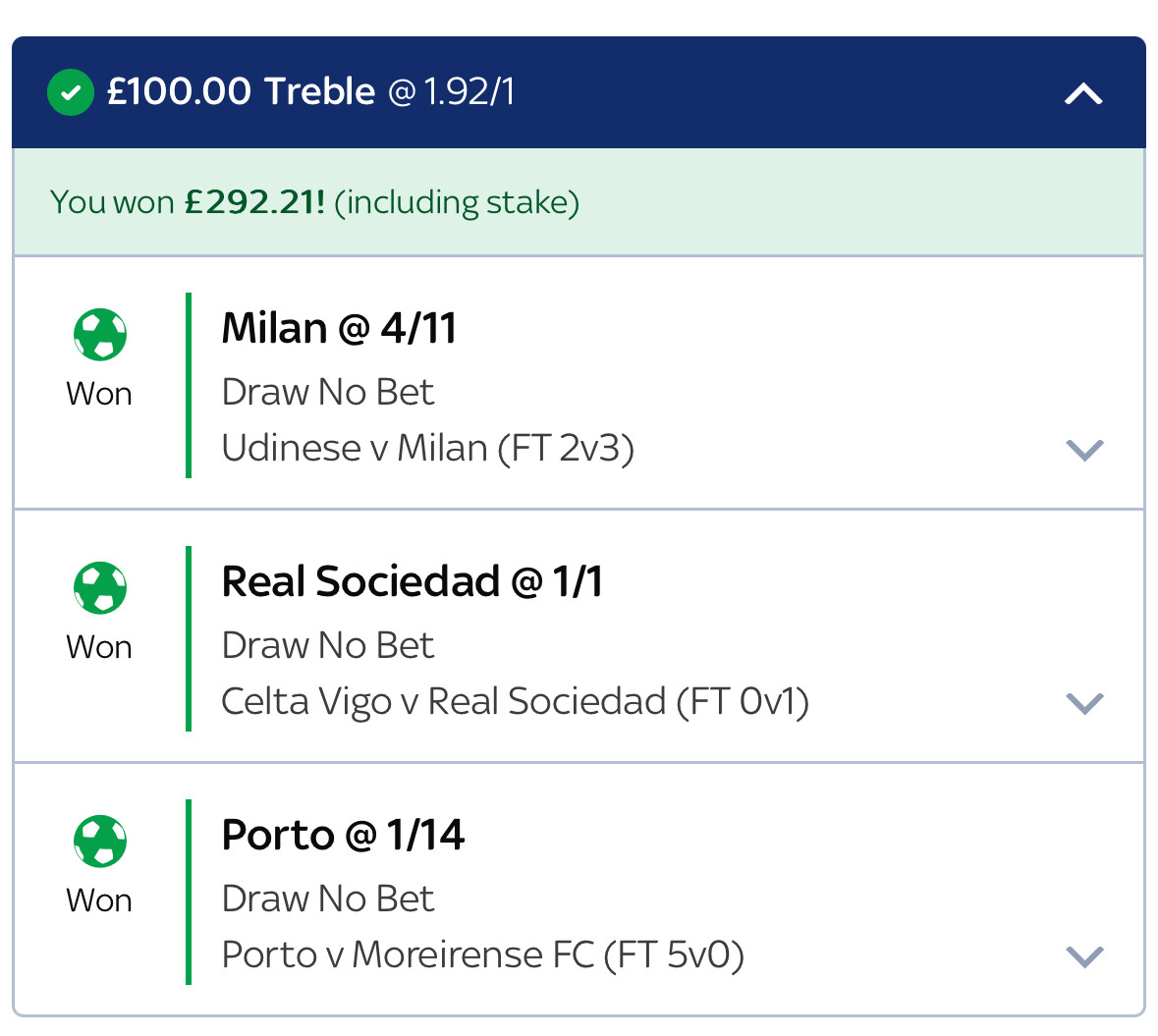Click Porto v Moreirense FC (FT 5v0) text

[x=482, y=954]
